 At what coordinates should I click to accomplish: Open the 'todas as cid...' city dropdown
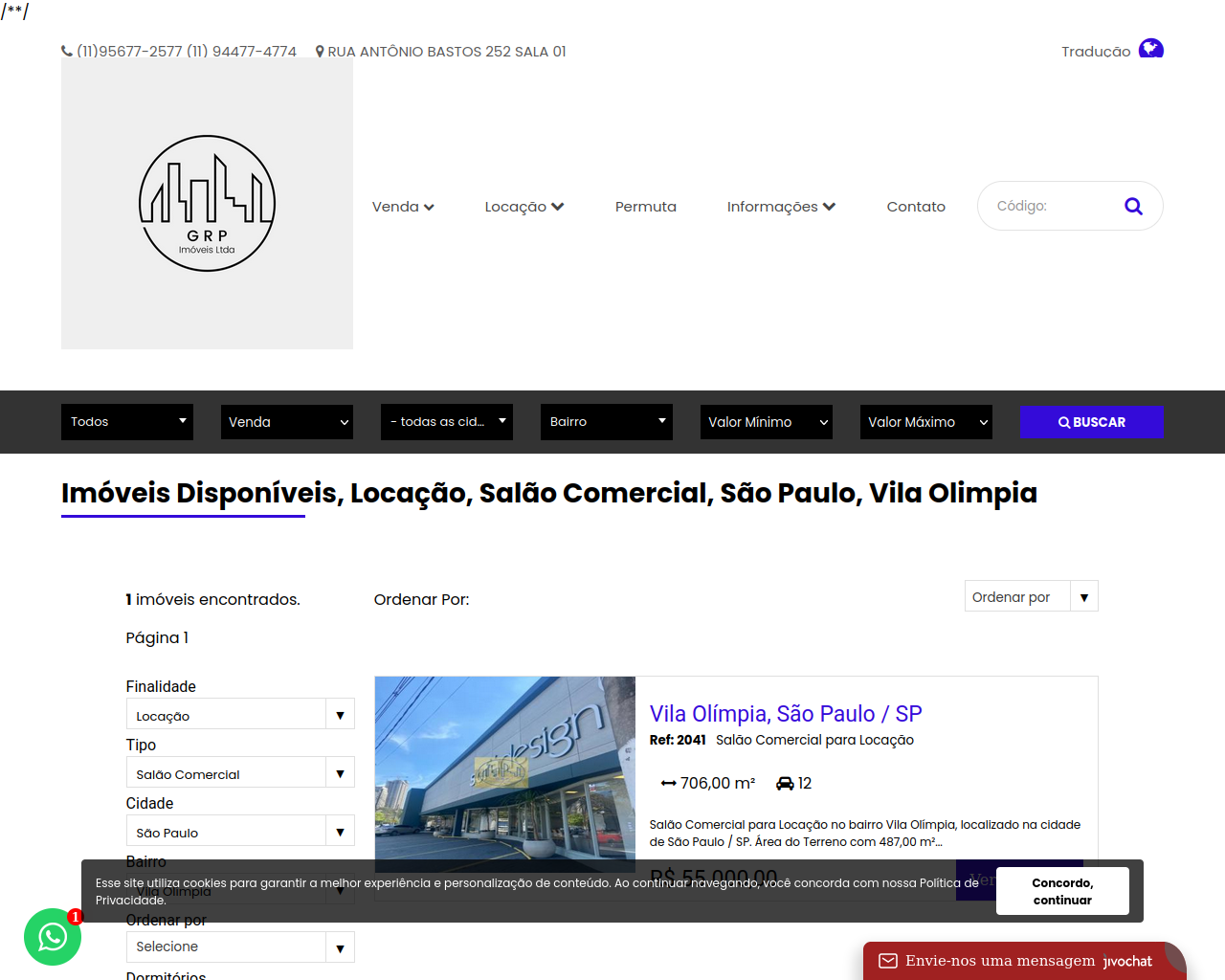(447, 422)
